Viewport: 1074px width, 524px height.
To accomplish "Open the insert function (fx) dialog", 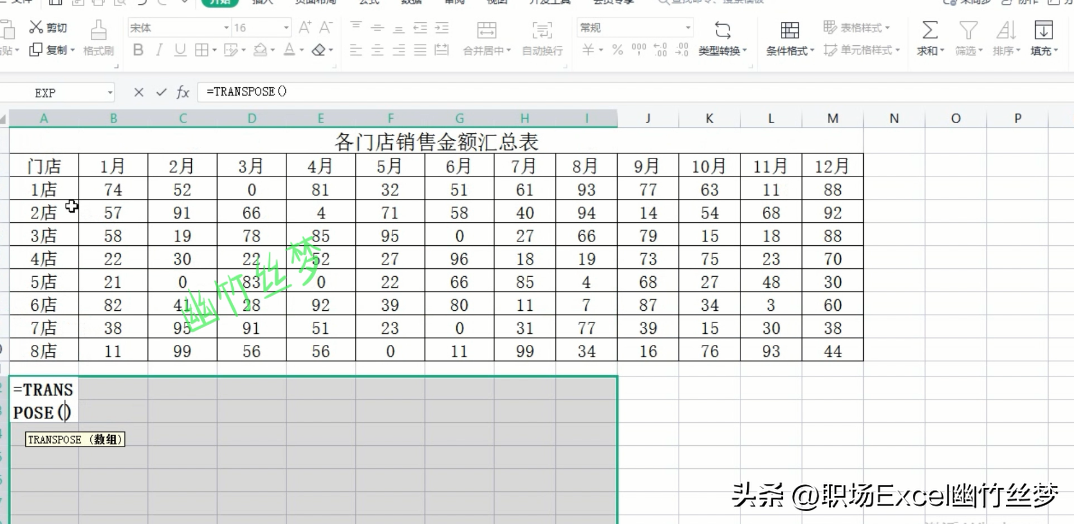I will [183, 92].
